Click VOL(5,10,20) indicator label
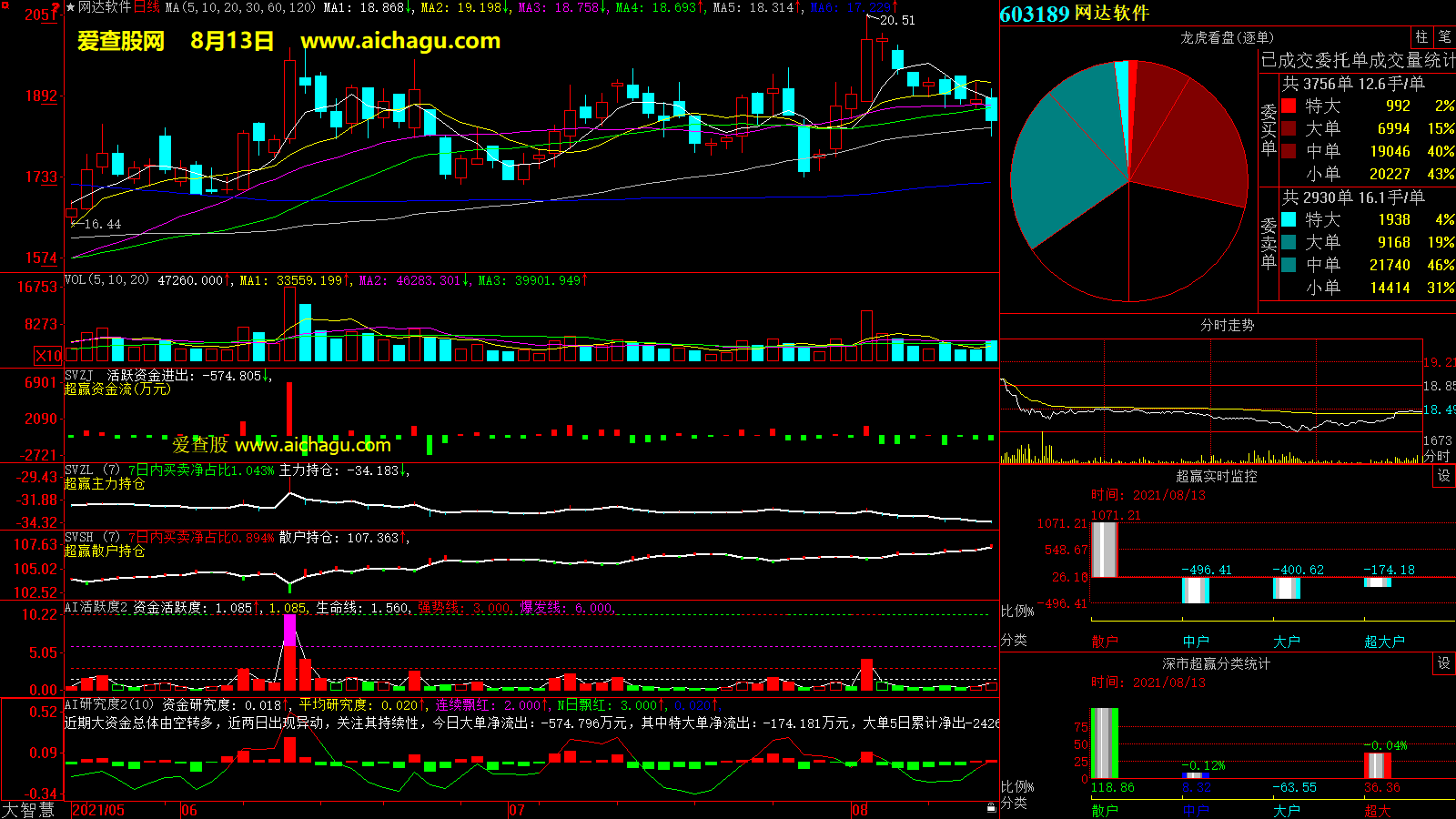Screen dimensions: 1456x819 (x=106, y=280)
